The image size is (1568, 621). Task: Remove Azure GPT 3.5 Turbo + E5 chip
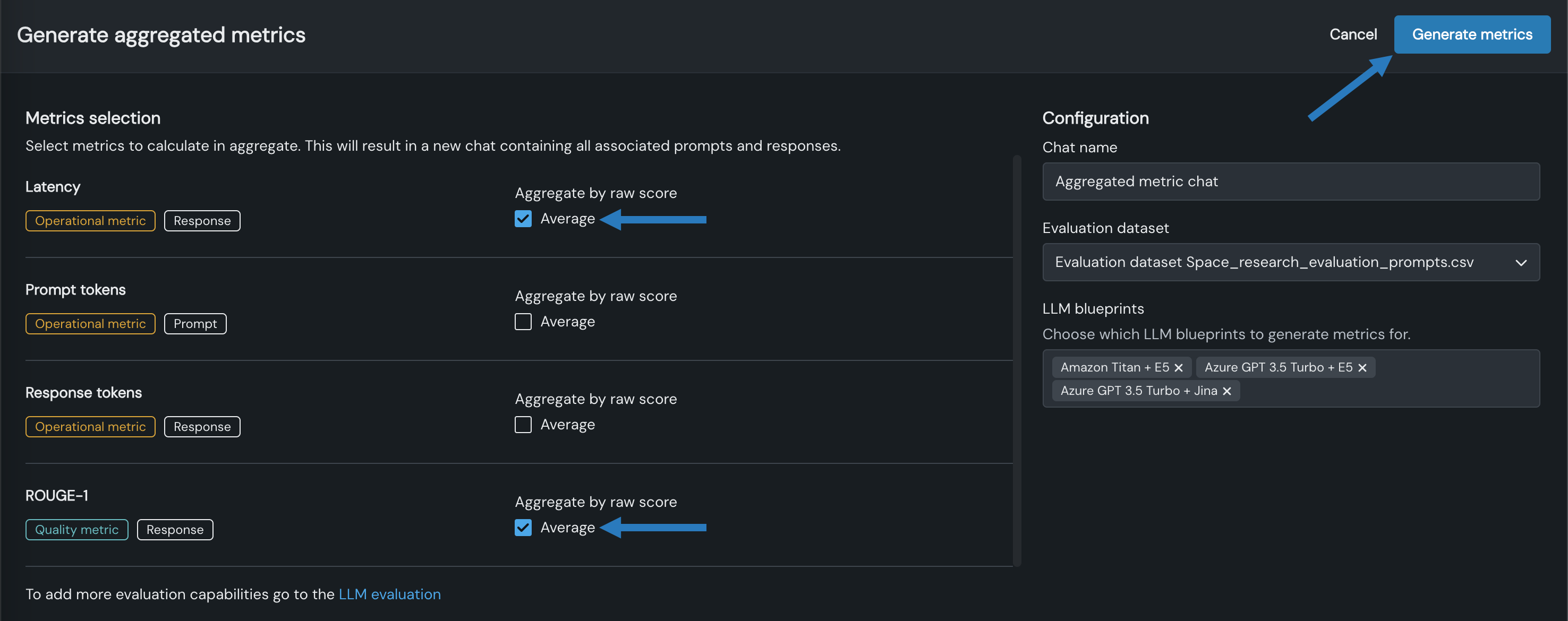coord(1362,367)
